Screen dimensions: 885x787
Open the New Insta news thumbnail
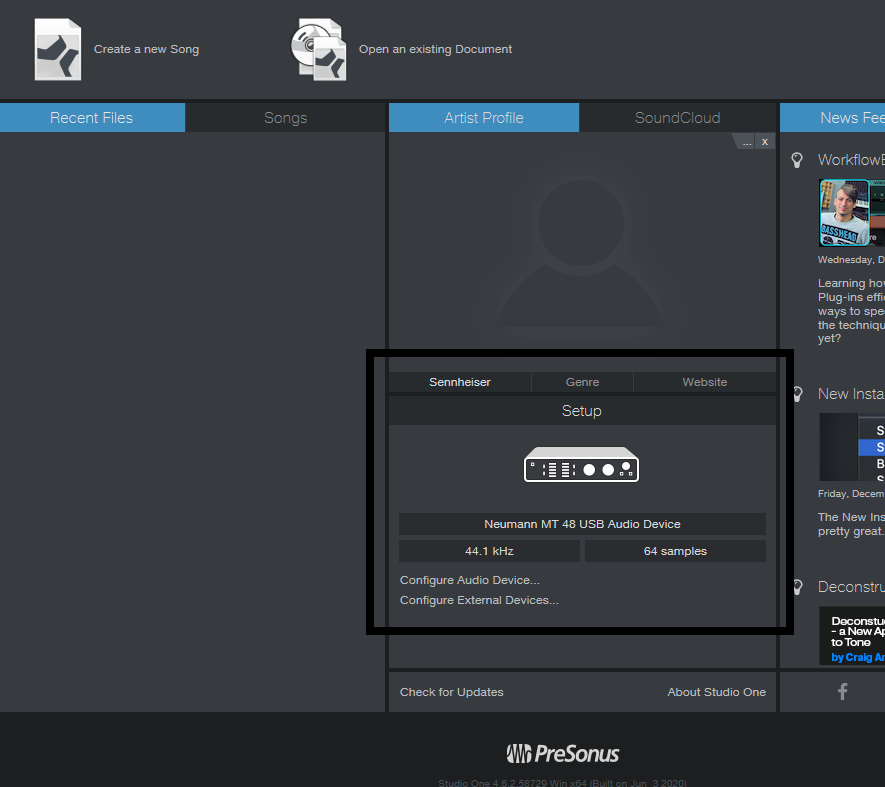pyautogui.click(x=852, y=447)
